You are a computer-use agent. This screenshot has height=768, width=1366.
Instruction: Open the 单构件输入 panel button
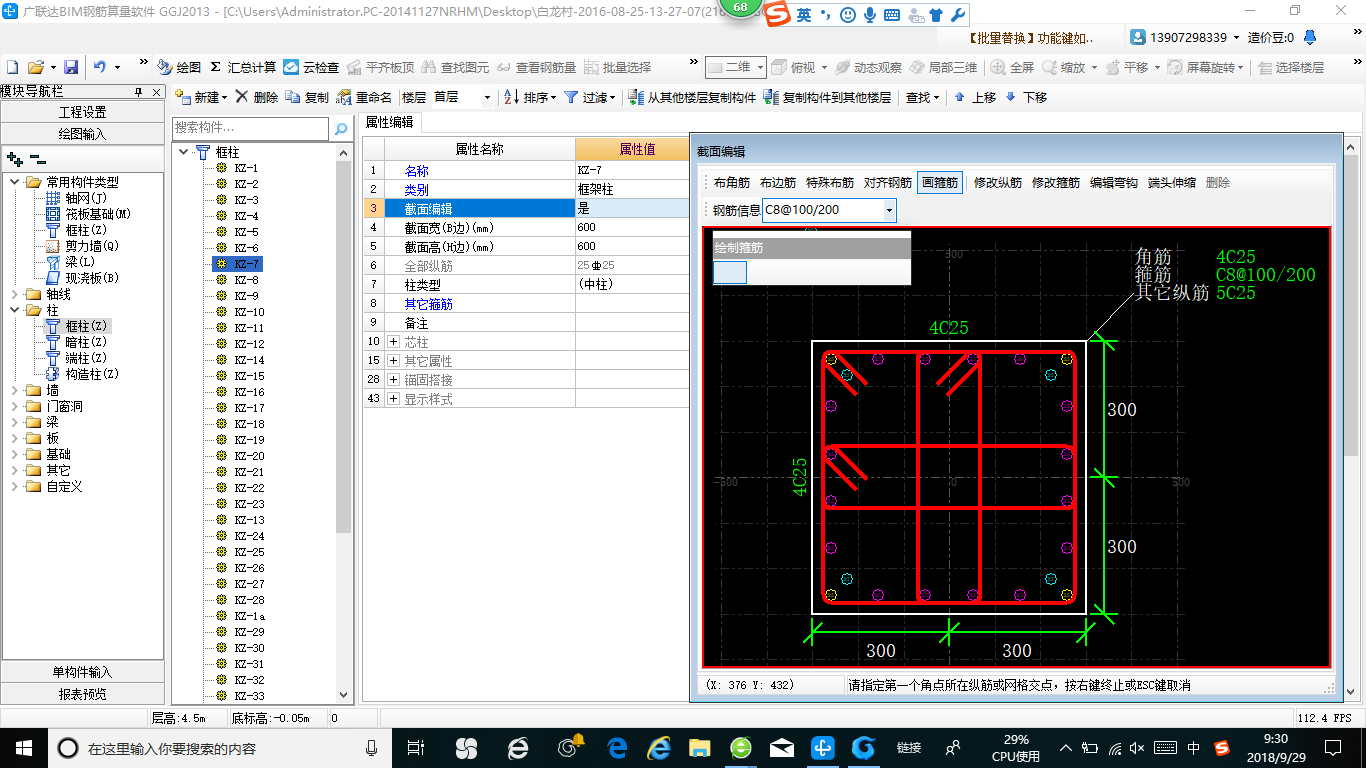pyautogui.click(x=82, y=672)
